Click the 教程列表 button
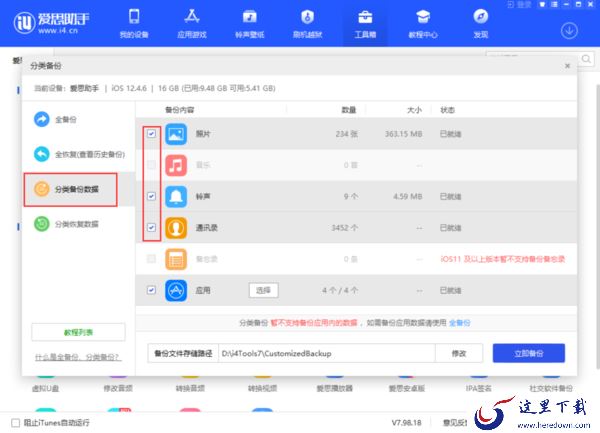 click(x=78, y=332)
